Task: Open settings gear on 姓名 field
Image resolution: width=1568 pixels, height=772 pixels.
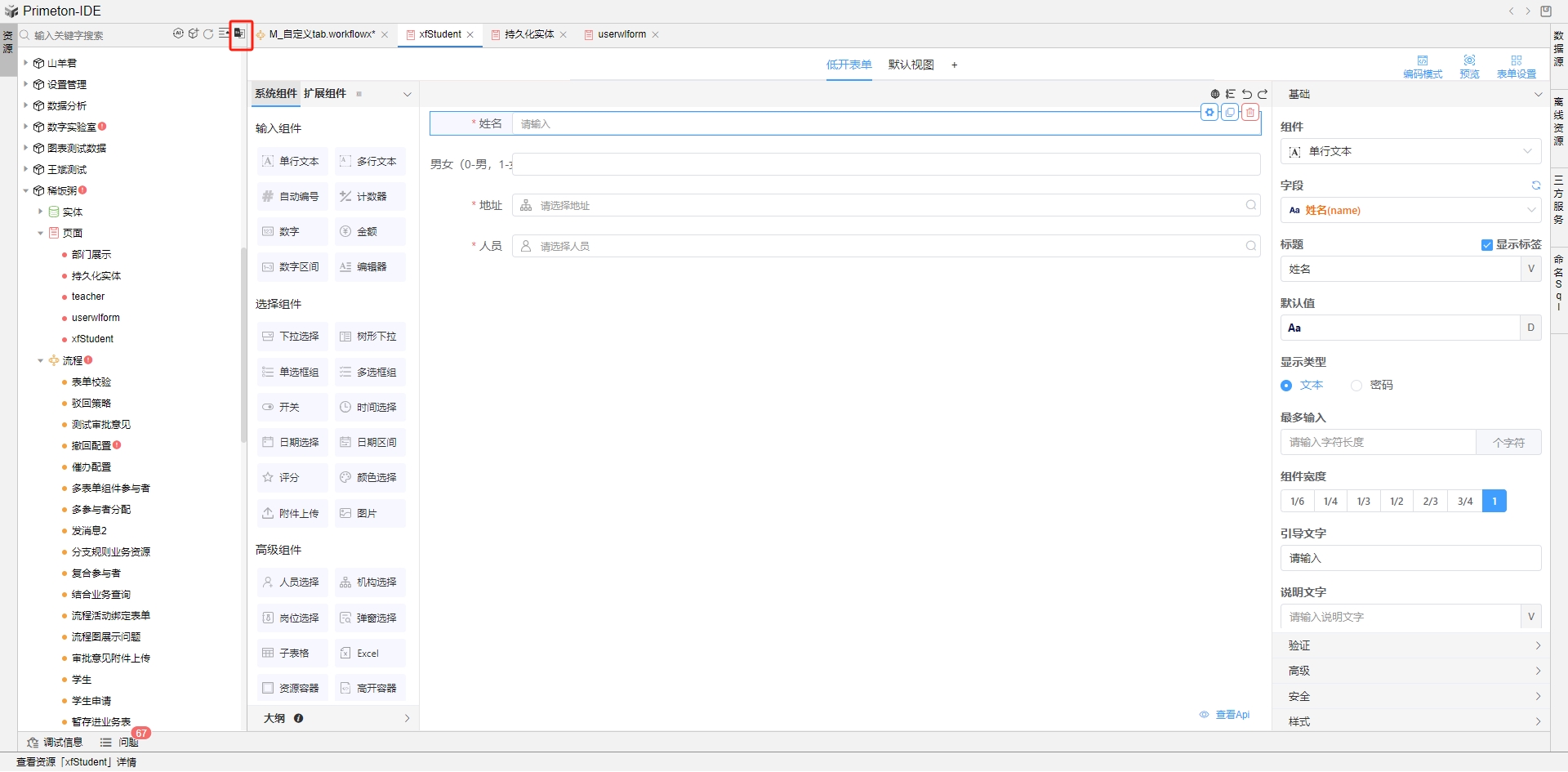Action: [x=1210, y=113]
